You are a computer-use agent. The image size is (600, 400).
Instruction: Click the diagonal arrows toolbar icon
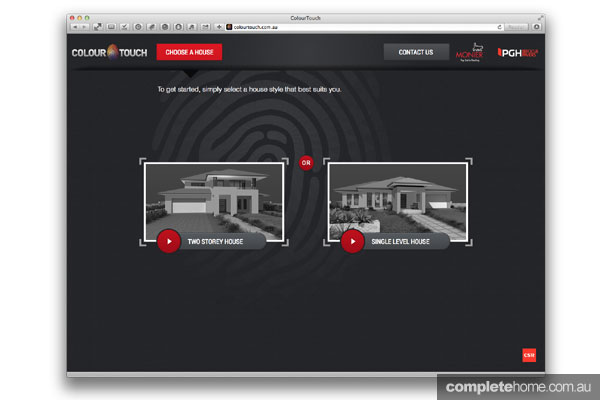[x=98, y=27]
